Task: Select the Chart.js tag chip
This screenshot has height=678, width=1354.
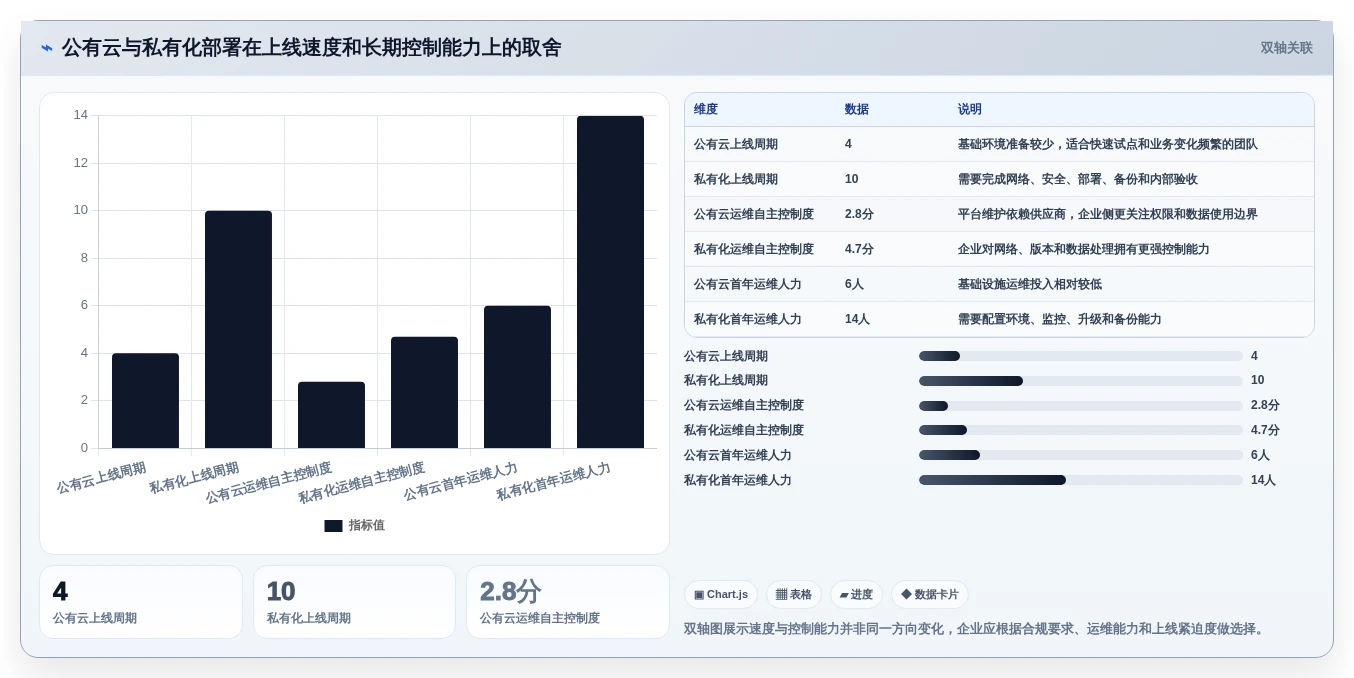Action: (x=721, y=594)
